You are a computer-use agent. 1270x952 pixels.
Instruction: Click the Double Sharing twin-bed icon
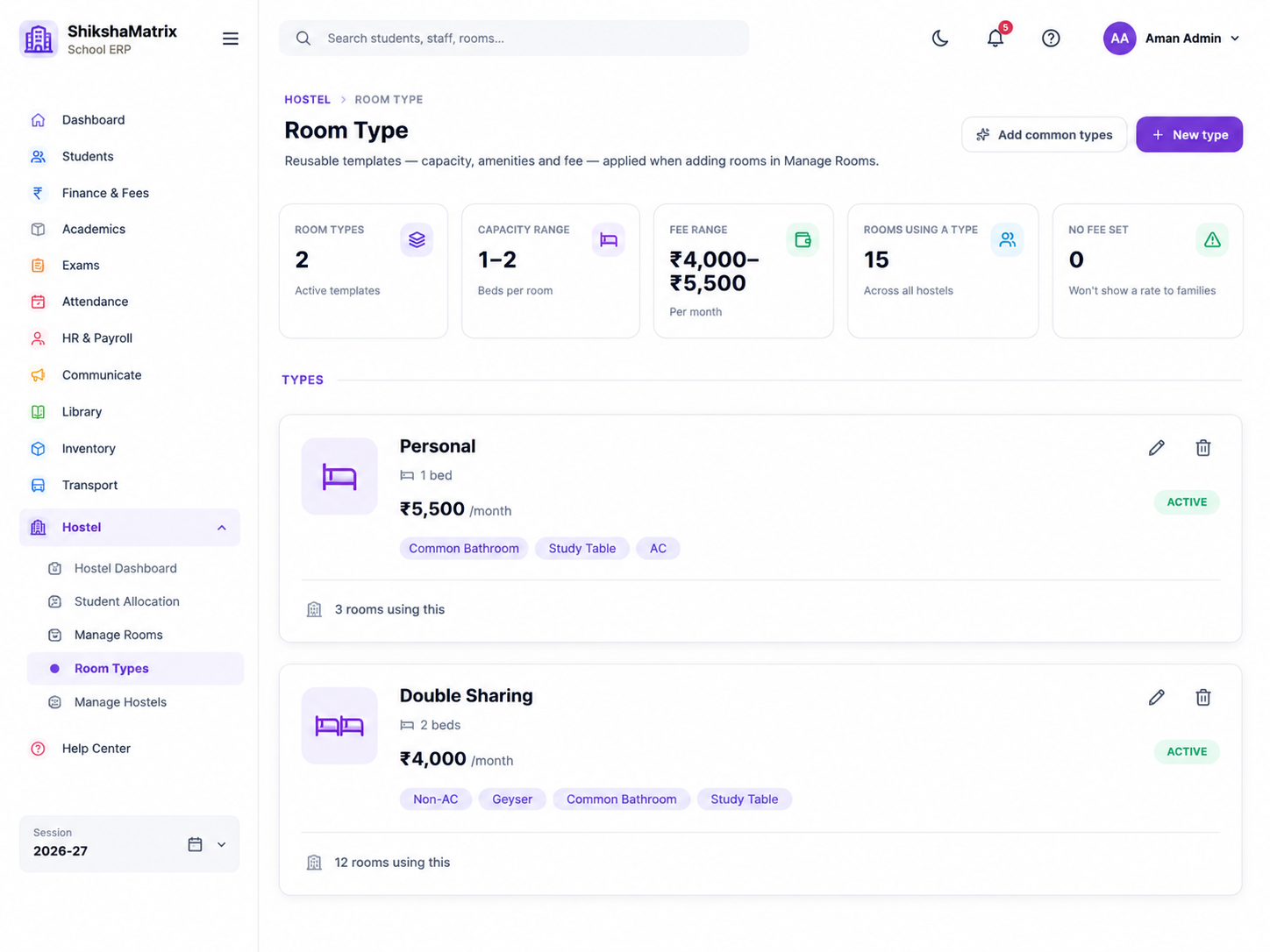[339, 726]
